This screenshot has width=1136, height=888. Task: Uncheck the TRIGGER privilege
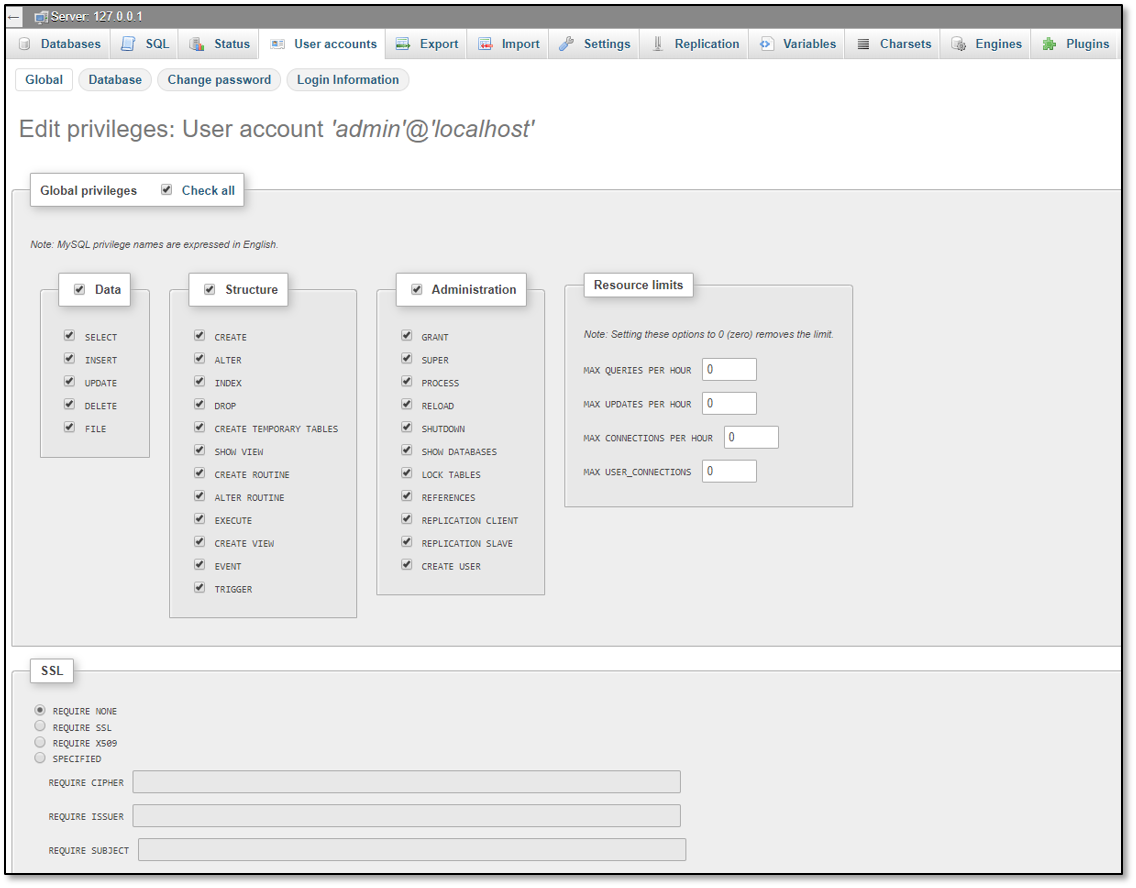199,587
